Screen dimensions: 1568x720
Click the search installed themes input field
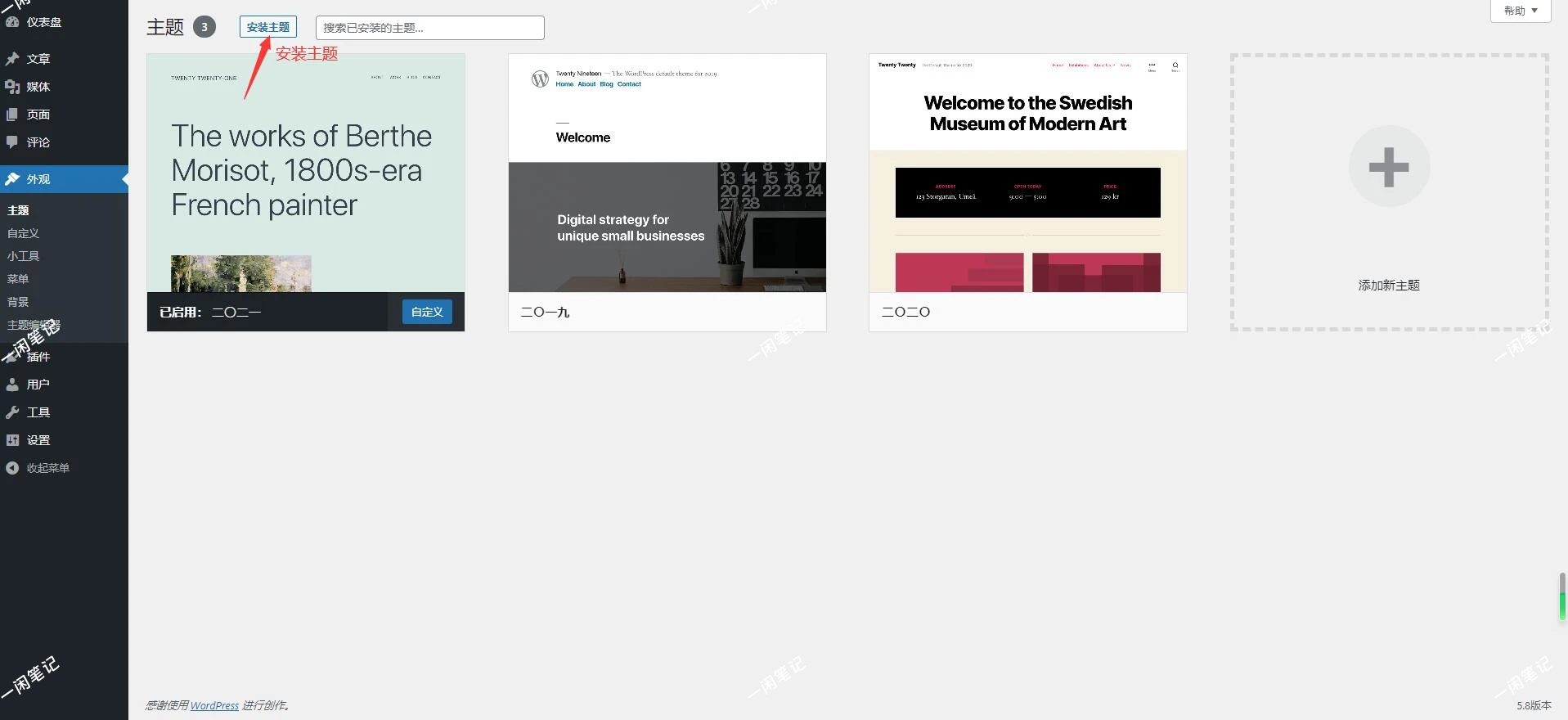pyautogui.click(x=429, y=28)
